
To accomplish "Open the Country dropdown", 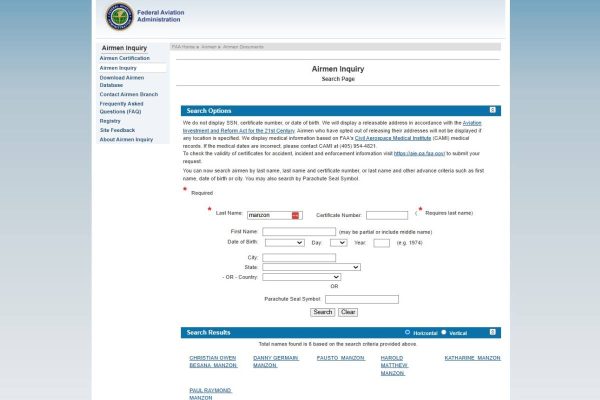I will pos(302,277).
